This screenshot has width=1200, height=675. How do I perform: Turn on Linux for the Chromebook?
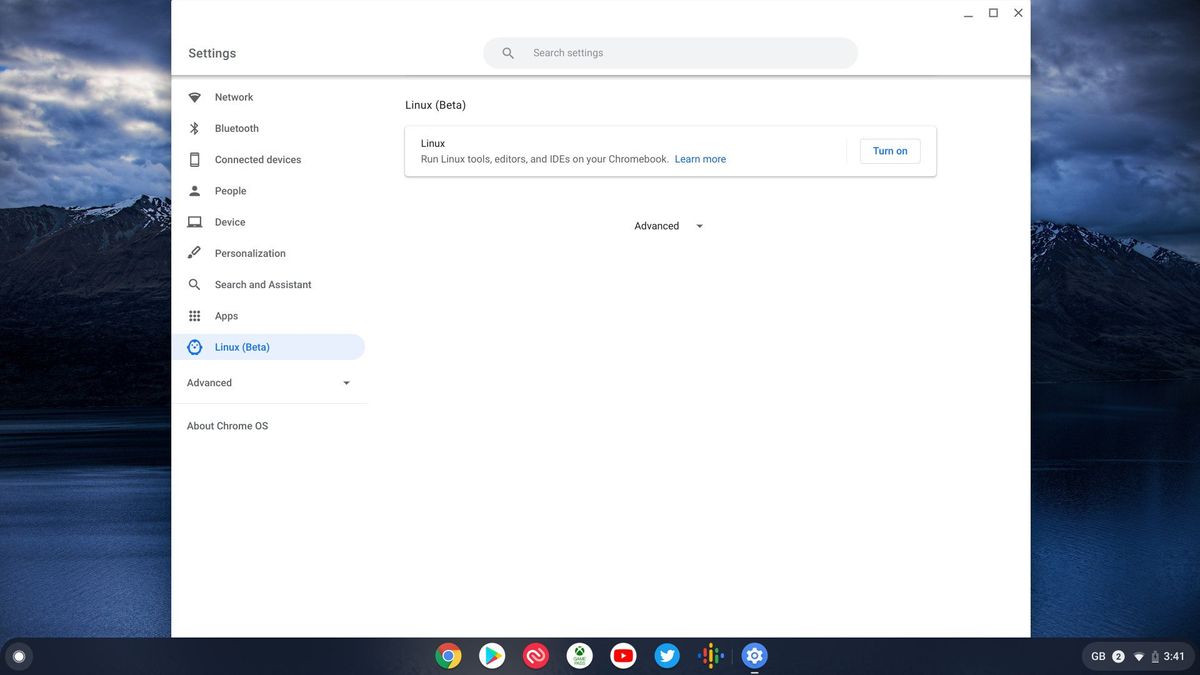tap(889, 150)
